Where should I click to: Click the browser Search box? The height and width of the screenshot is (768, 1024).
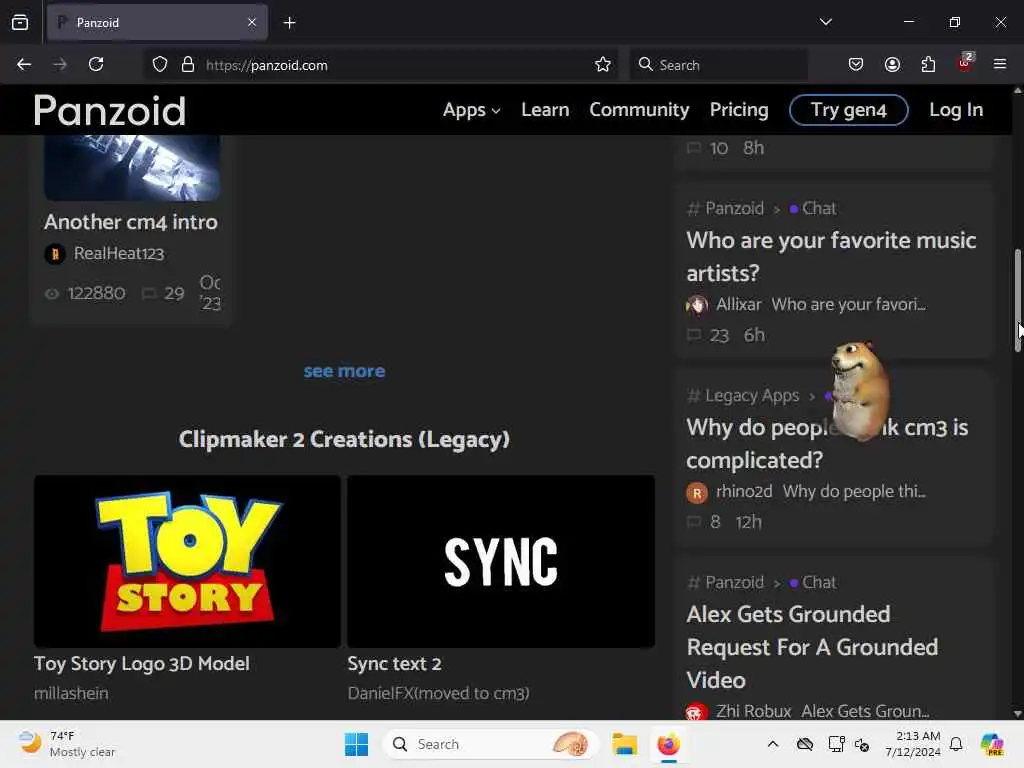tap(718, 65)
